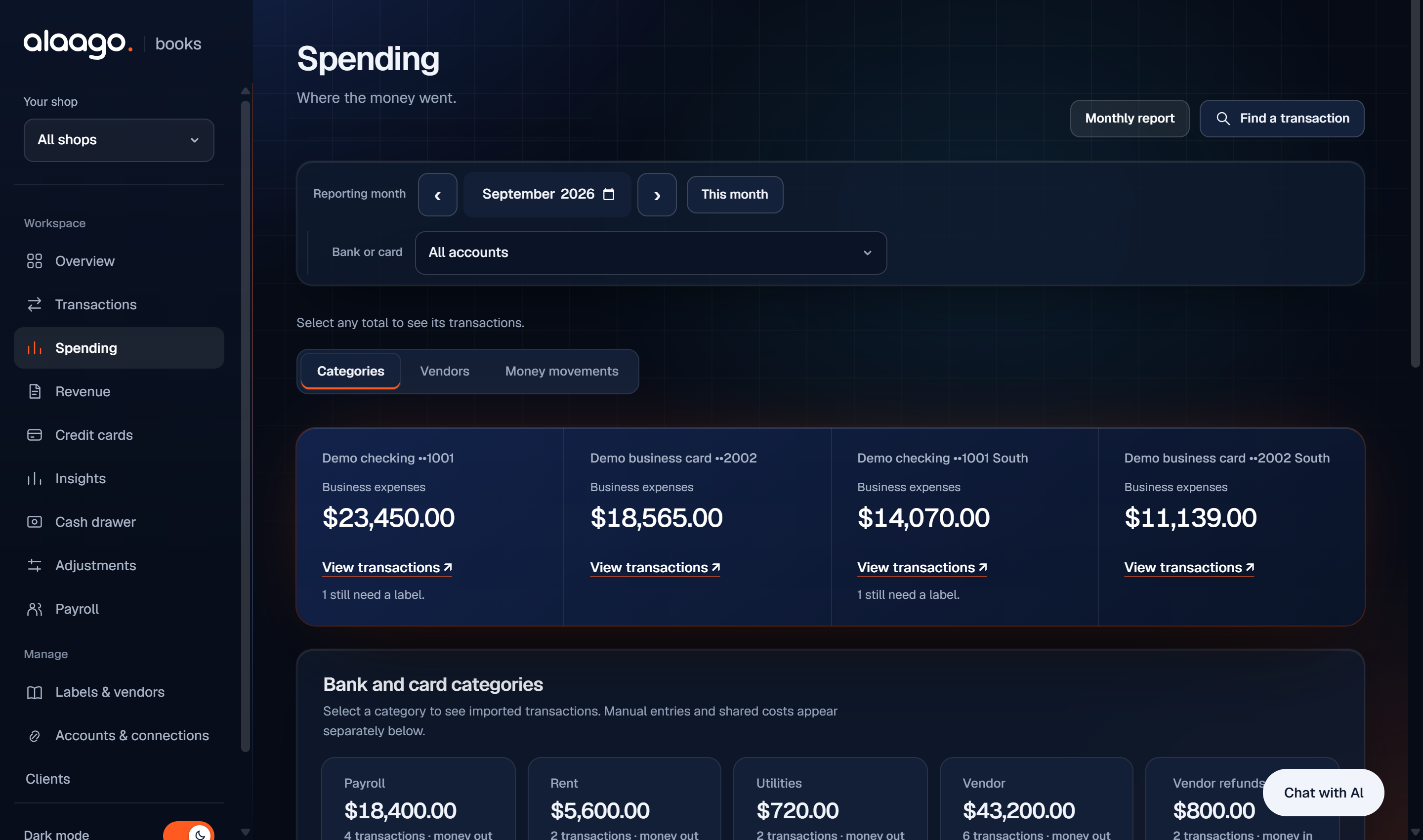Go to the previous reporting month
1423x840 pixels.
click(438, 195)
